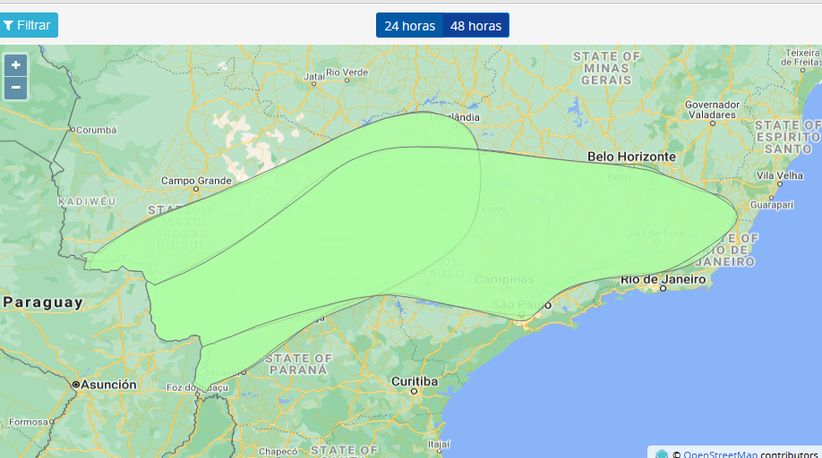The height and width of the screenshot is (458, 822).
Task: Click the State of Paraná label
Action: [300, 363]
